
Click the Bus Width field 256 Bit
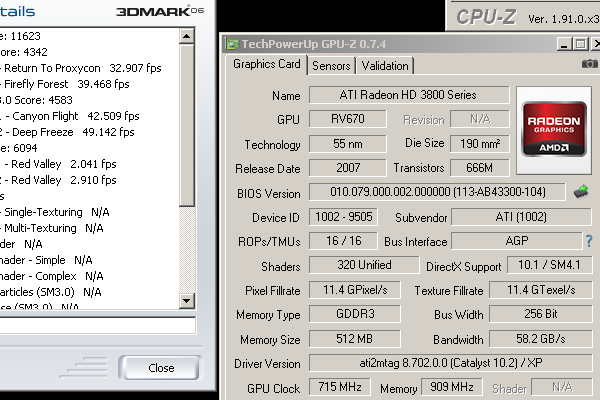pyautogui.click(x=541, y=314)
